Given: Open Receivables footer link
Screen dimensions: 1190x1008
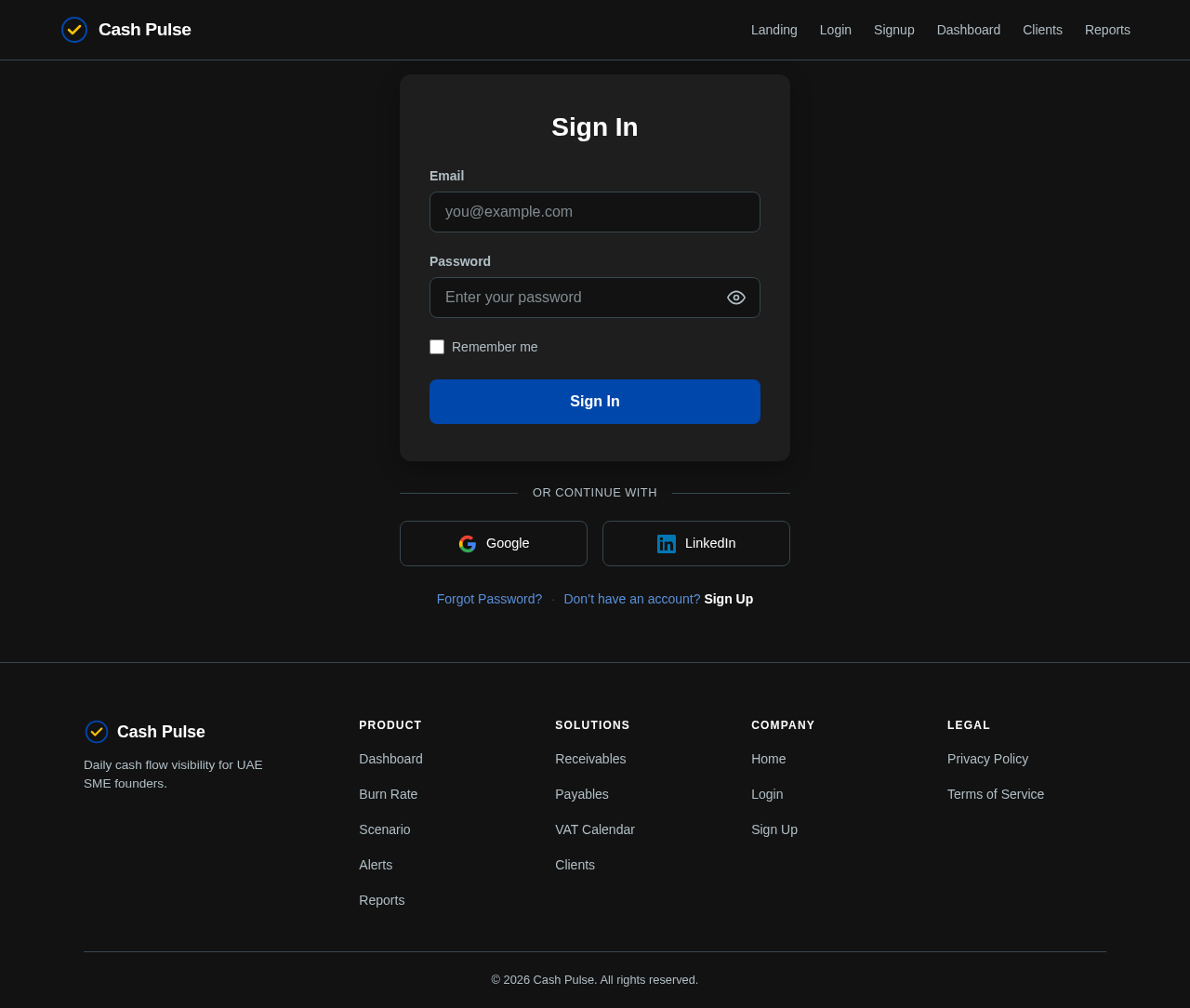Looking at the screenshot, I should [590, 759].
